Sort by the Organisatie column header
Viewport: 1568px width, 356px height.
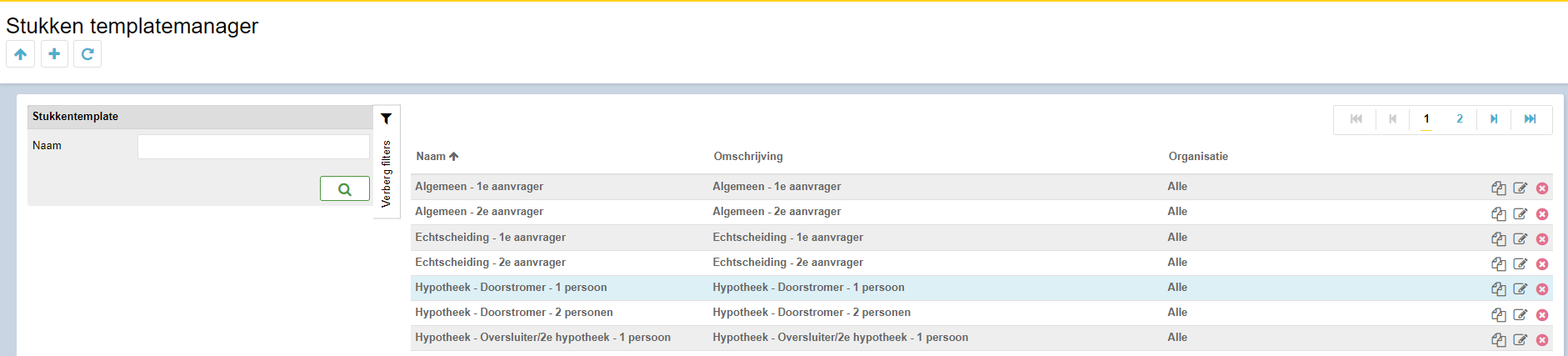(x=1198, y=156)
